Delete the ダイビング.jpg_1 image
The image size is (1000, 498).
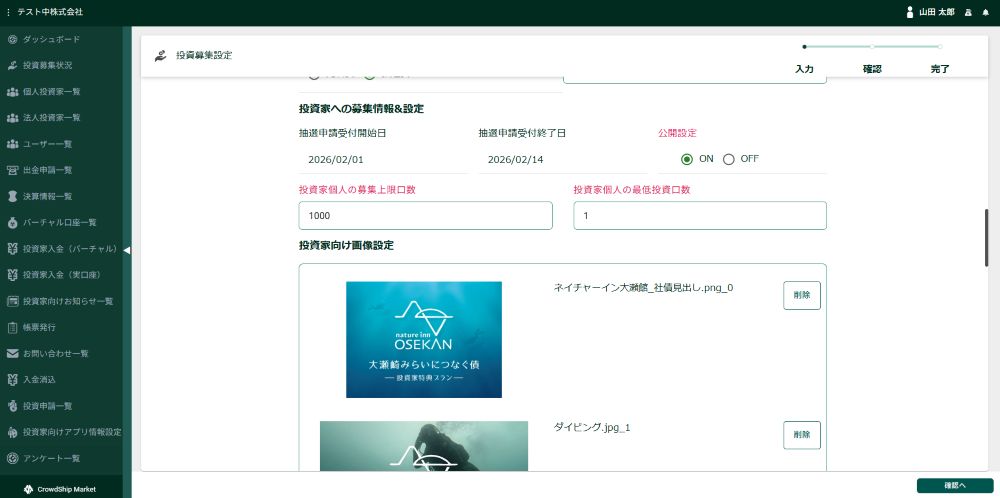tap(802, 435)
